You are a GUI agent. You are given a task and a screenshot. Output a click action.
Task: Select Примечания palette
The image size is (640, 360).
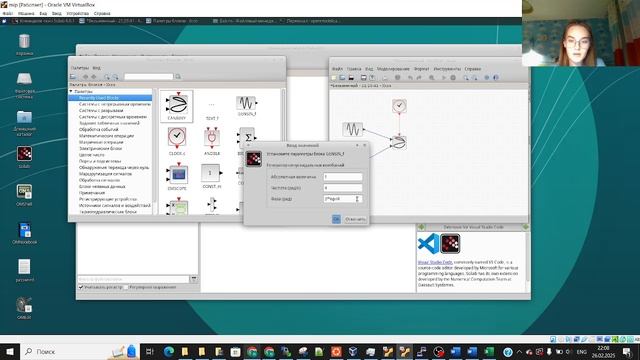coord(92,193)
